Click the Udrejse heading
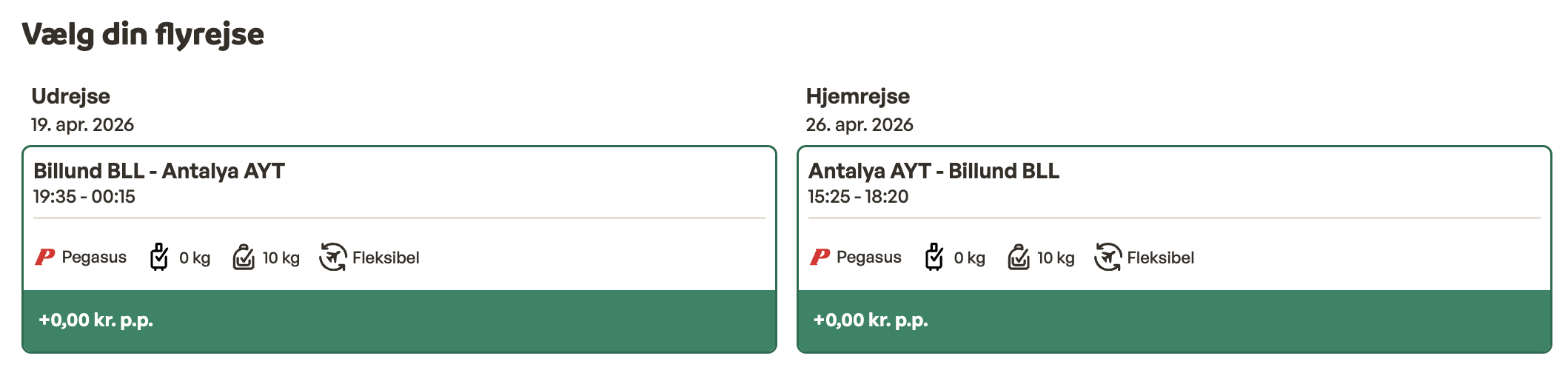 (71, 96)
